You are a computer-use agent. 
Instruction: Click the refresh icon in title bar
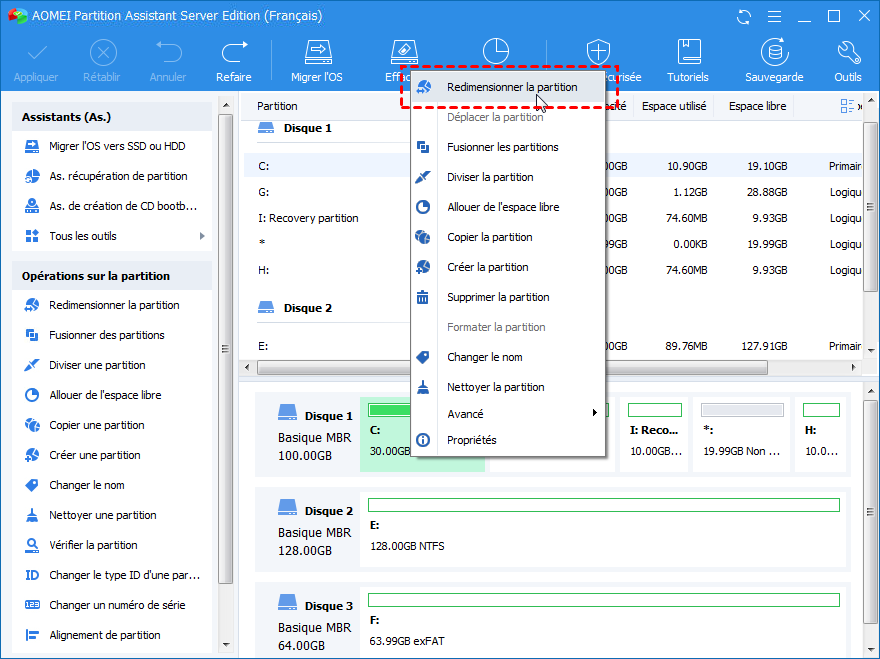(x=744, y=17)
